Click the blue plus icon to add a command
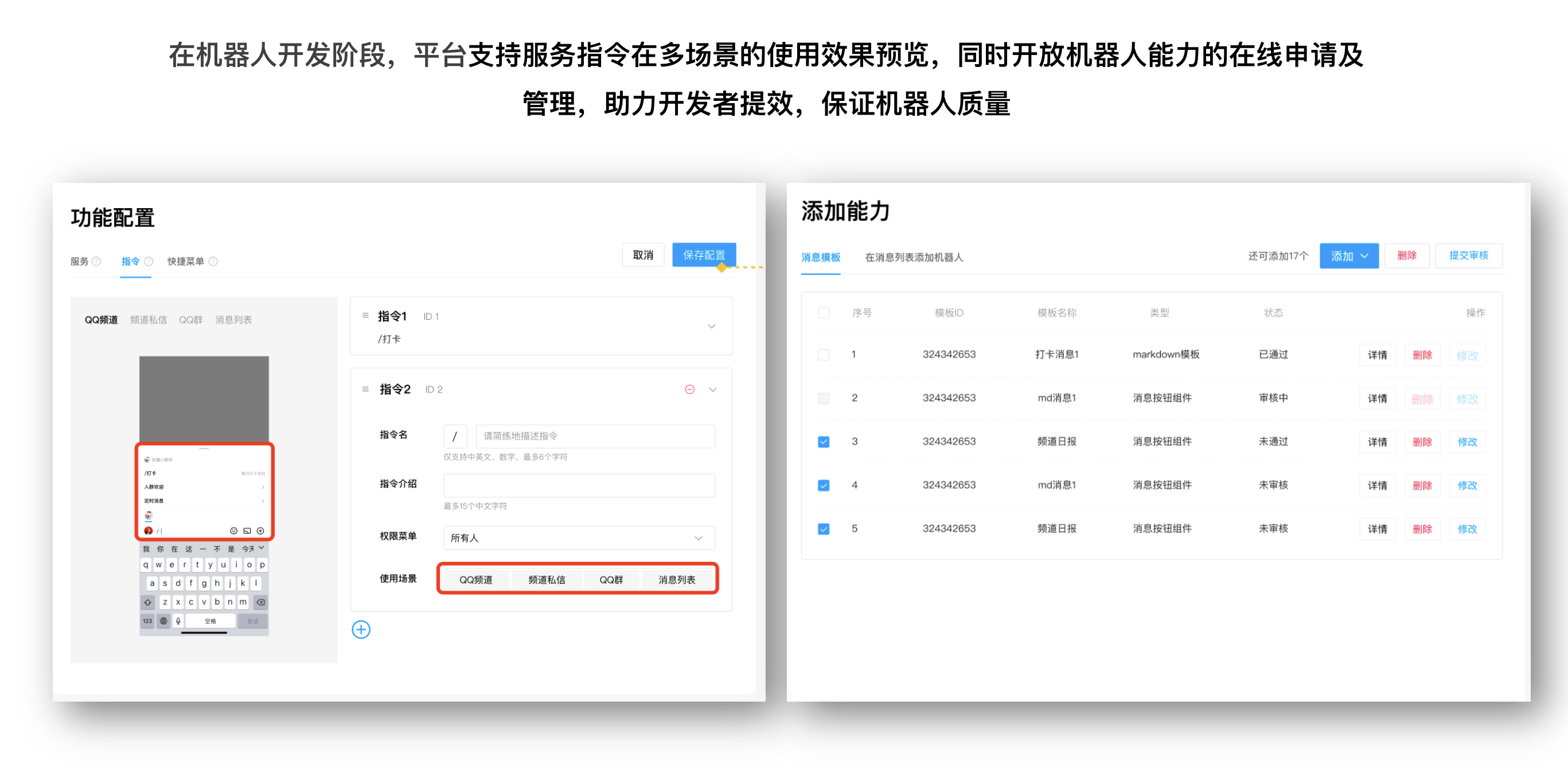This screenshot has height=775, width=1568. (361, 629)
